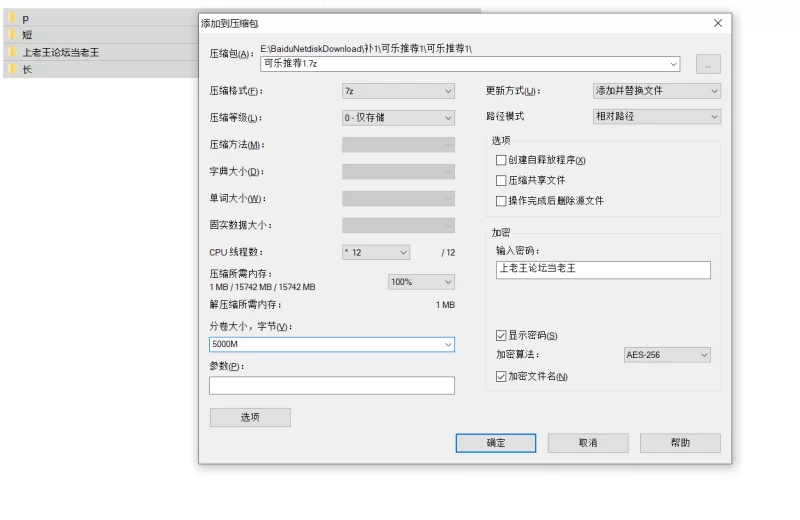Image resolution: width=800 pixels, height=520 pixels.
Task: Open memory usage 100% dropdown
Action: [421, 282]
